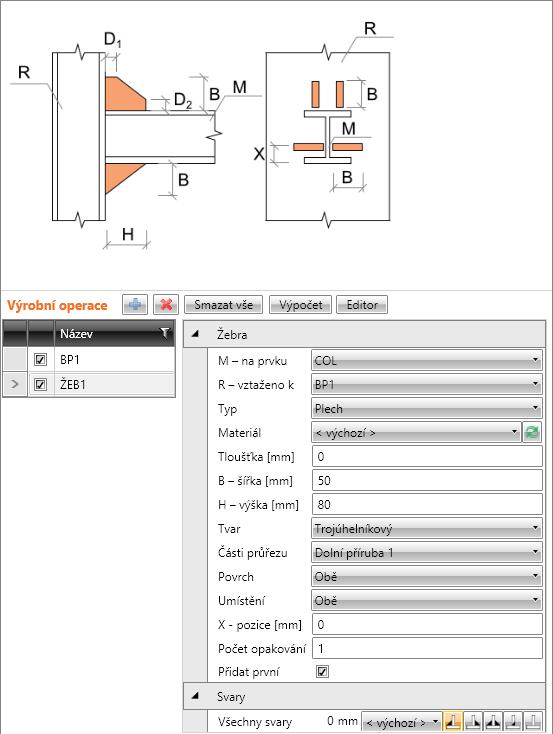Screen dimensions: 553x734
Task: Click the B – šířka input field
Action: tap(427, 481)
